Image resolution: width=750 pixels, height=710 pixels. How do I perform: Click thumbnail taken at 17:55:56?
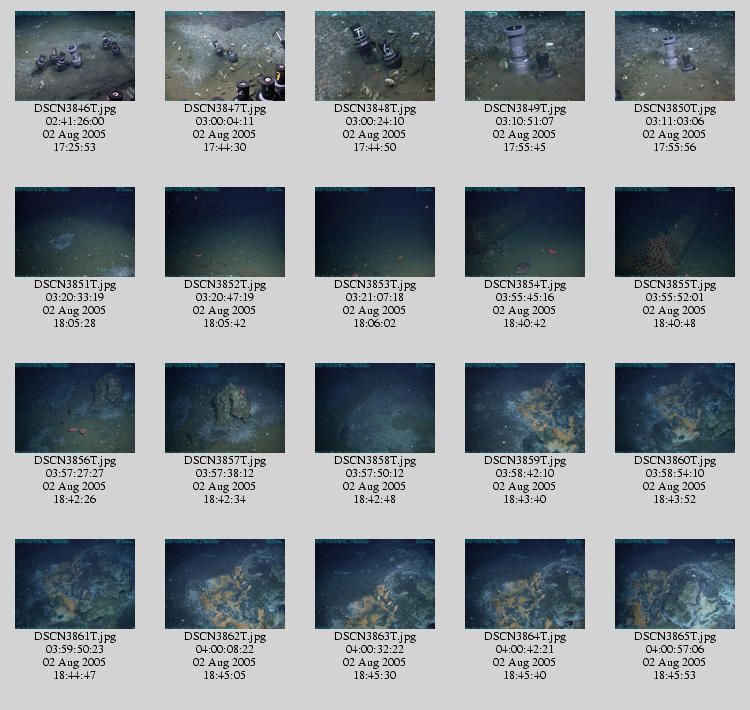click(675, 56)
